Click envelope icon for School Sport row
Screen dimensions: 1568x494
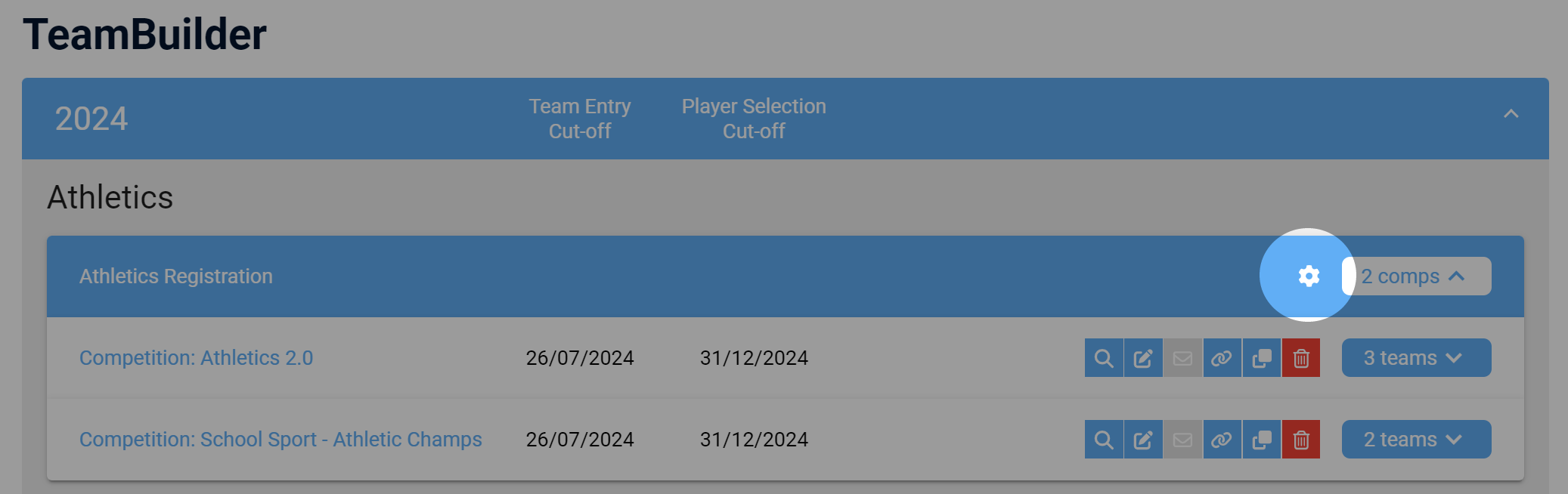1182,440
